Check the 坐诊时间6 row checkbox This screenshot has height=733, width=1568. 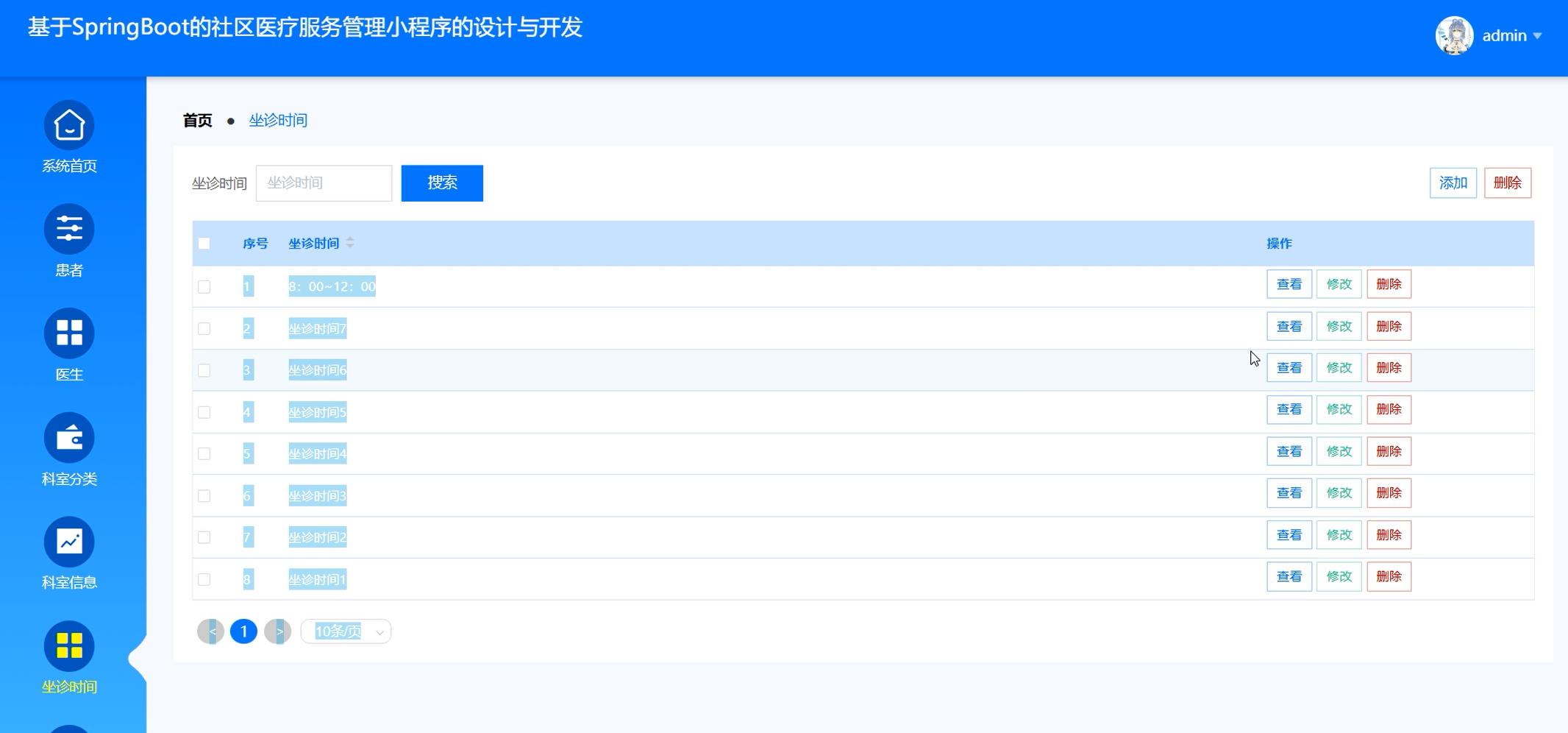click(204, 370)
